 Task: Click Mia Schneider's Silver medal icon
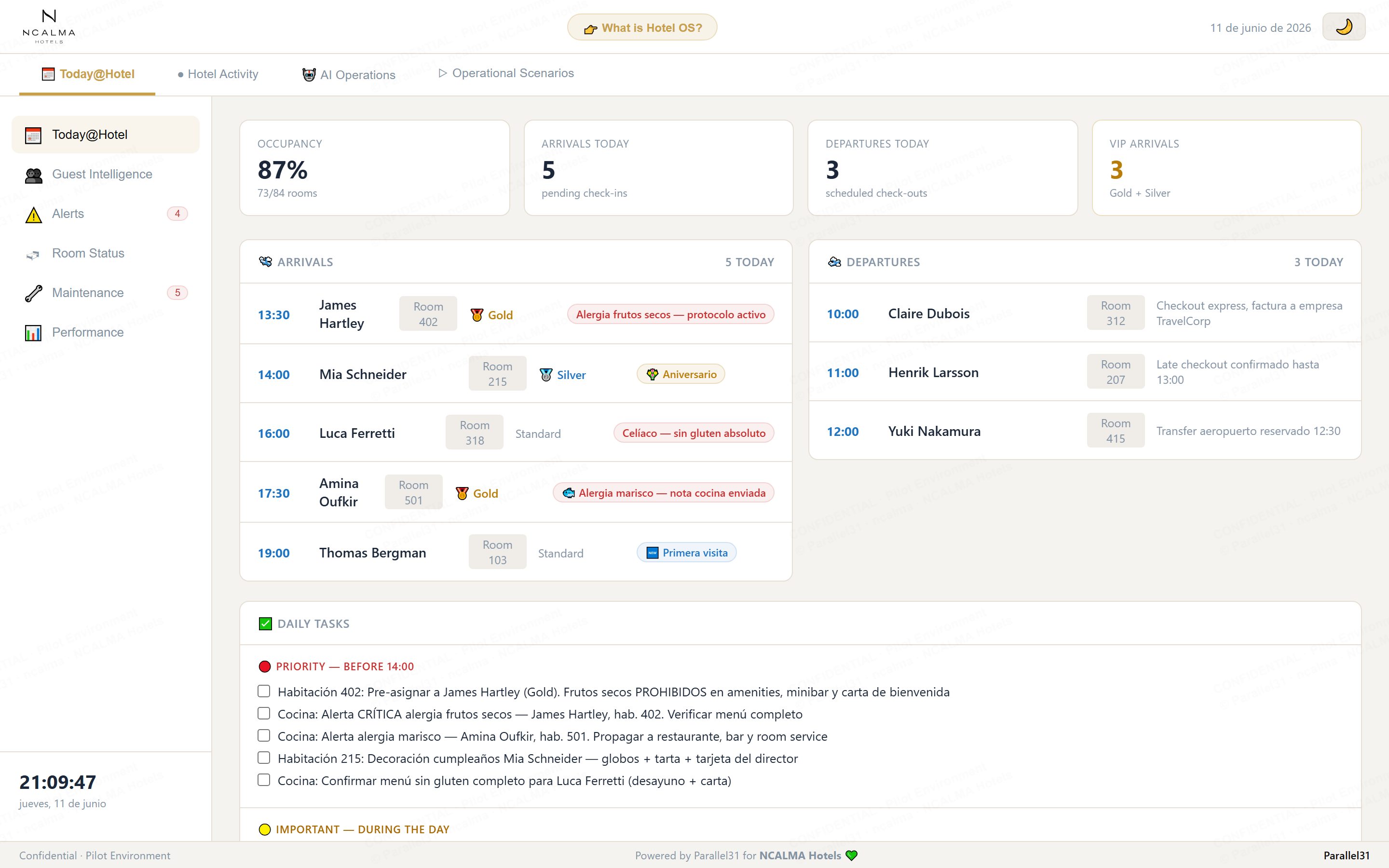546,375
